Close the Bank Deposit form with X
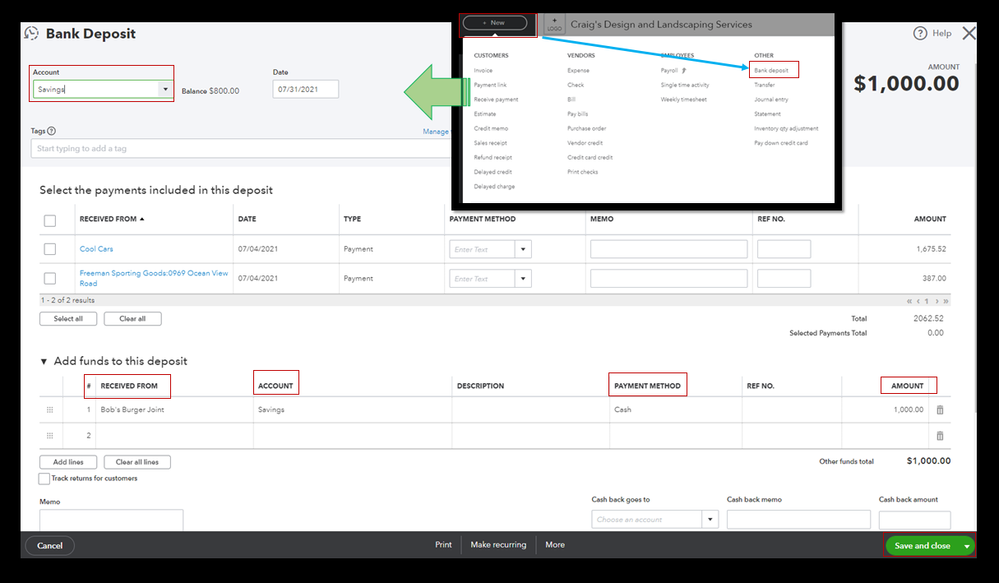Image resolution: width=999 pixels, height=583 pixels. (x=968, y=33)
